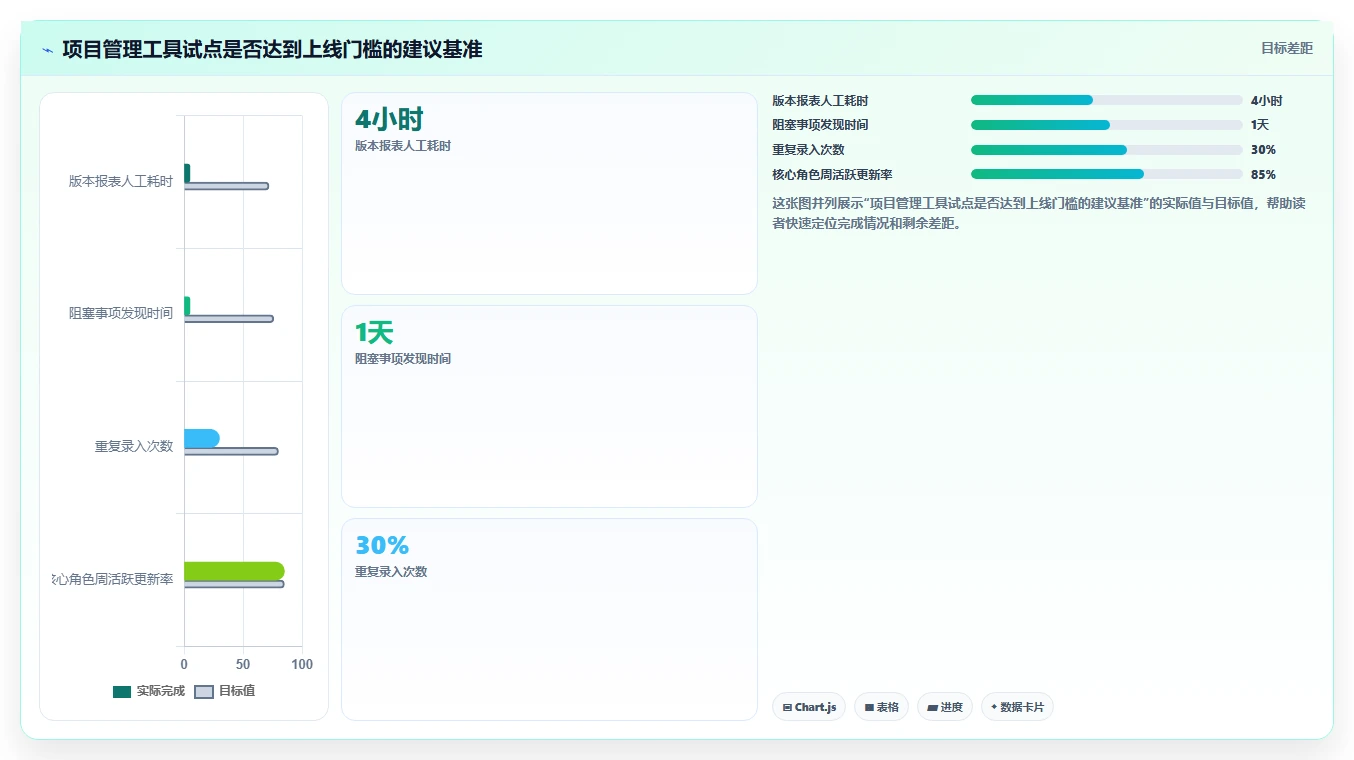Click the 表格 tag chip
The width and height of the screenshot is (1354, 760).
click(881, 707)
